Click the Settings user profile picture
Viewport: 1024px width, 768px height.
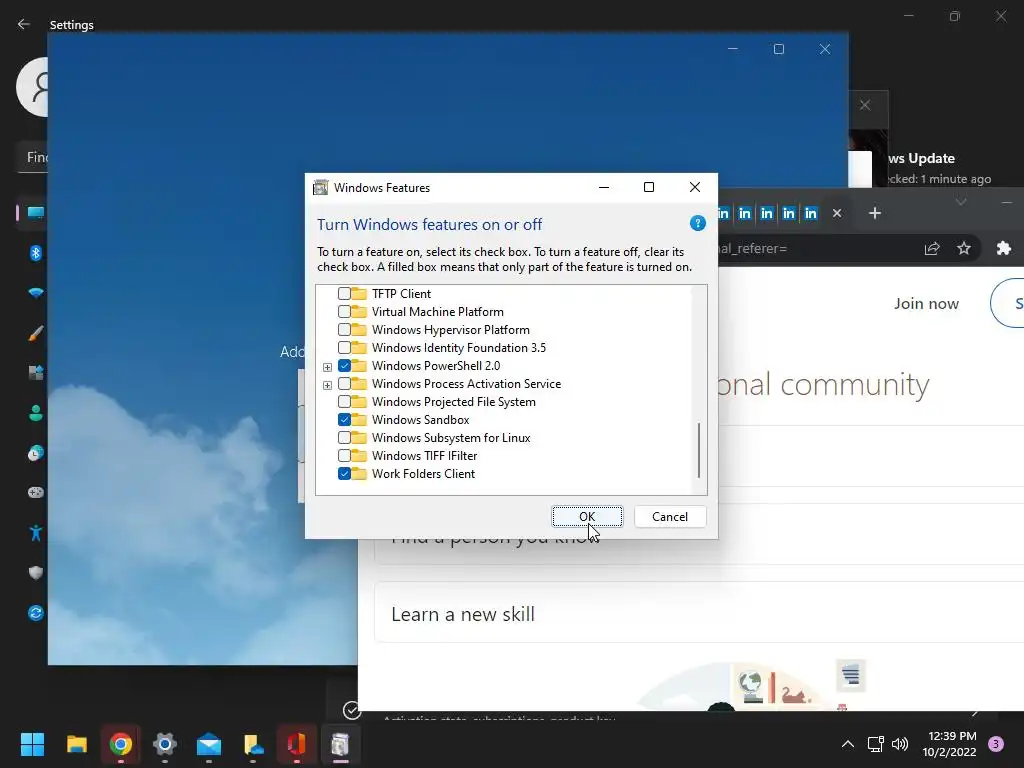coord(33,86)
